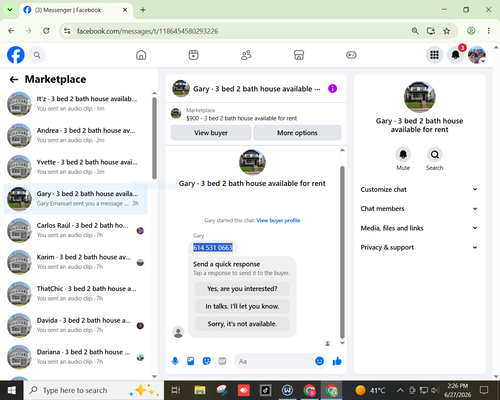The image size is (500, 400).
Task: Open the tab search dropdown
Action: (10, 10)
